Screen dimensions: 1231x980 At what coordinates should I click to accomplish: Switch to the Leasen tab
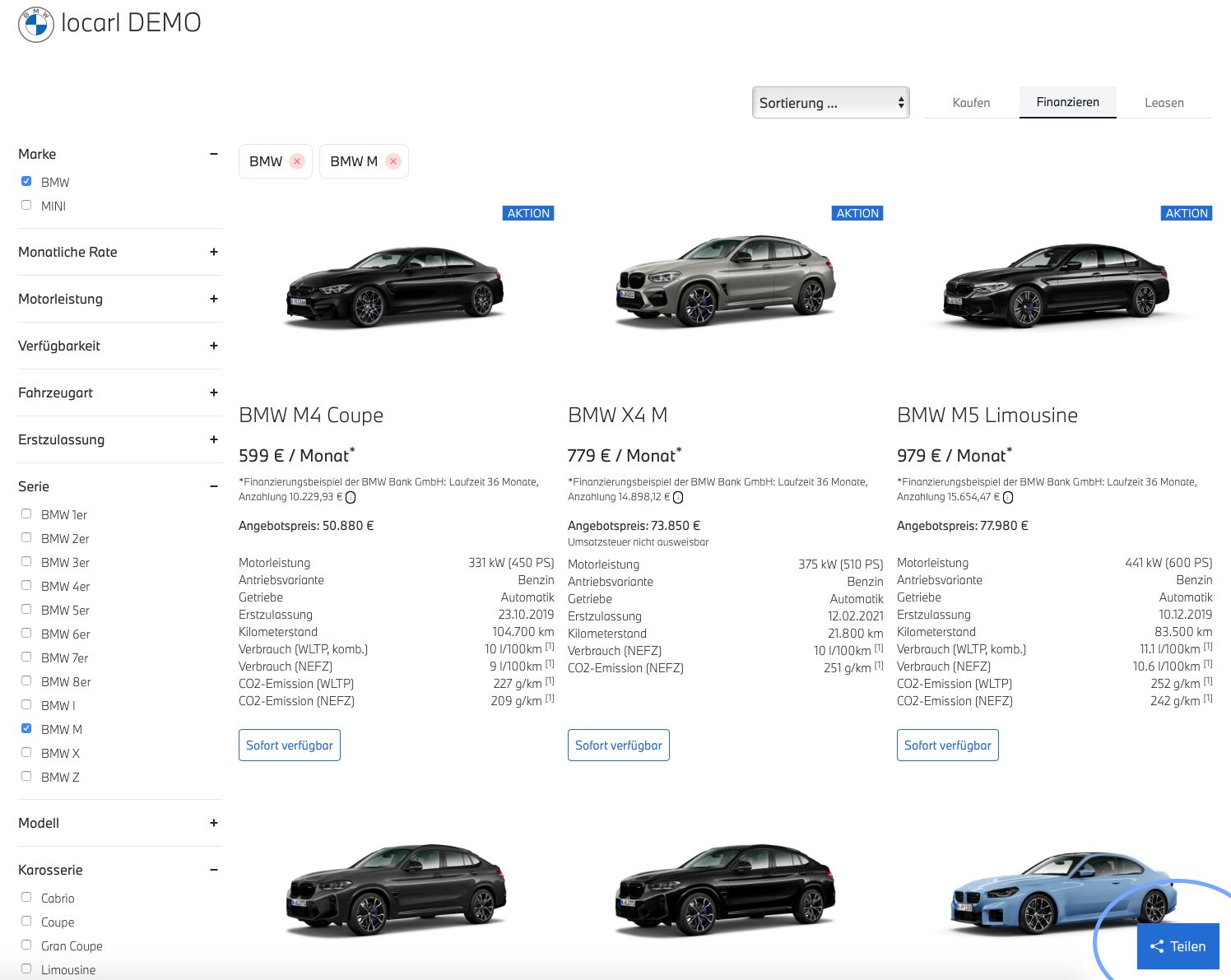click(x=1164, y=103)
